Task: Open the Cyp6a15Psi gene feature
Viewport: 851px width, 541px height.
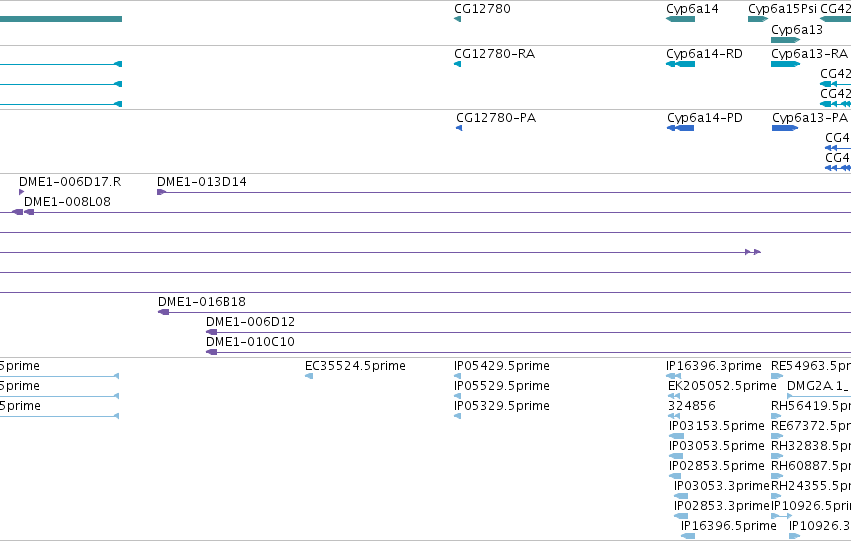Action: tap(758, 19)
